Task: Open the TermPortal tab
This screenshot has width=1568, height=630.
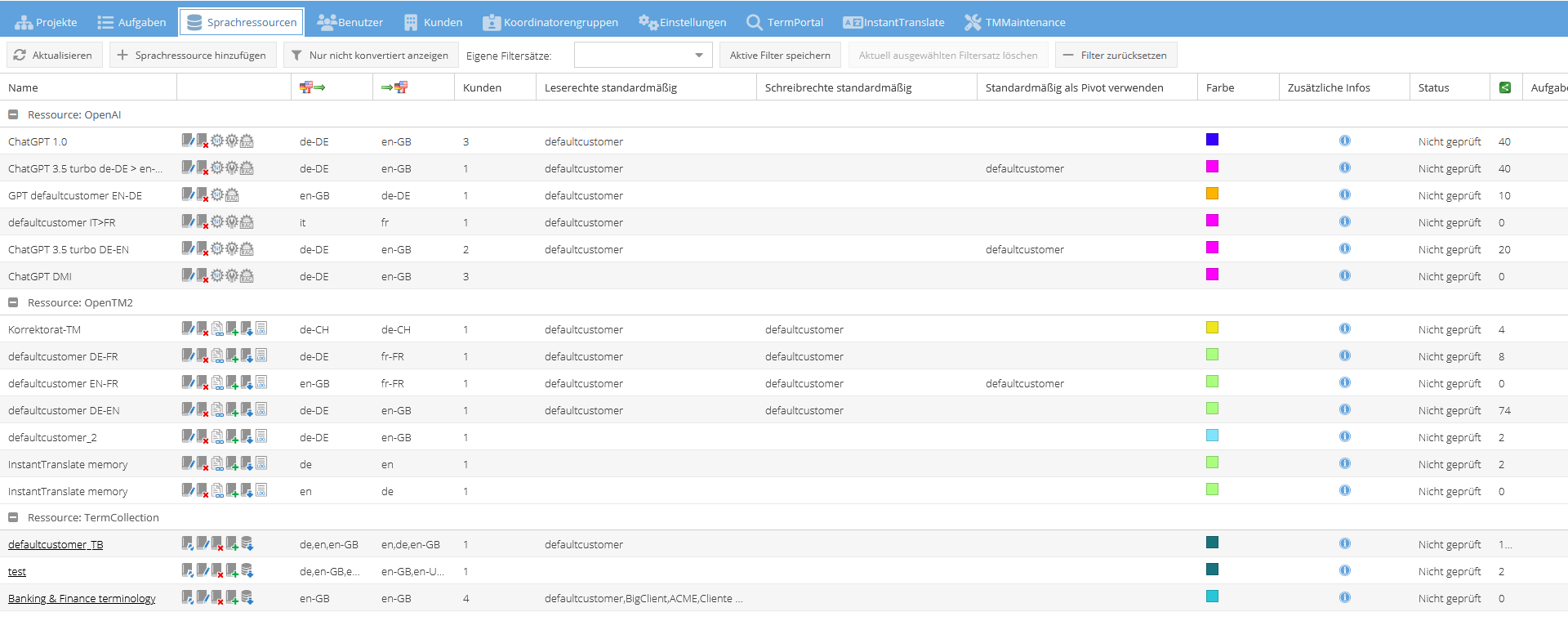Action: [785, 22]
